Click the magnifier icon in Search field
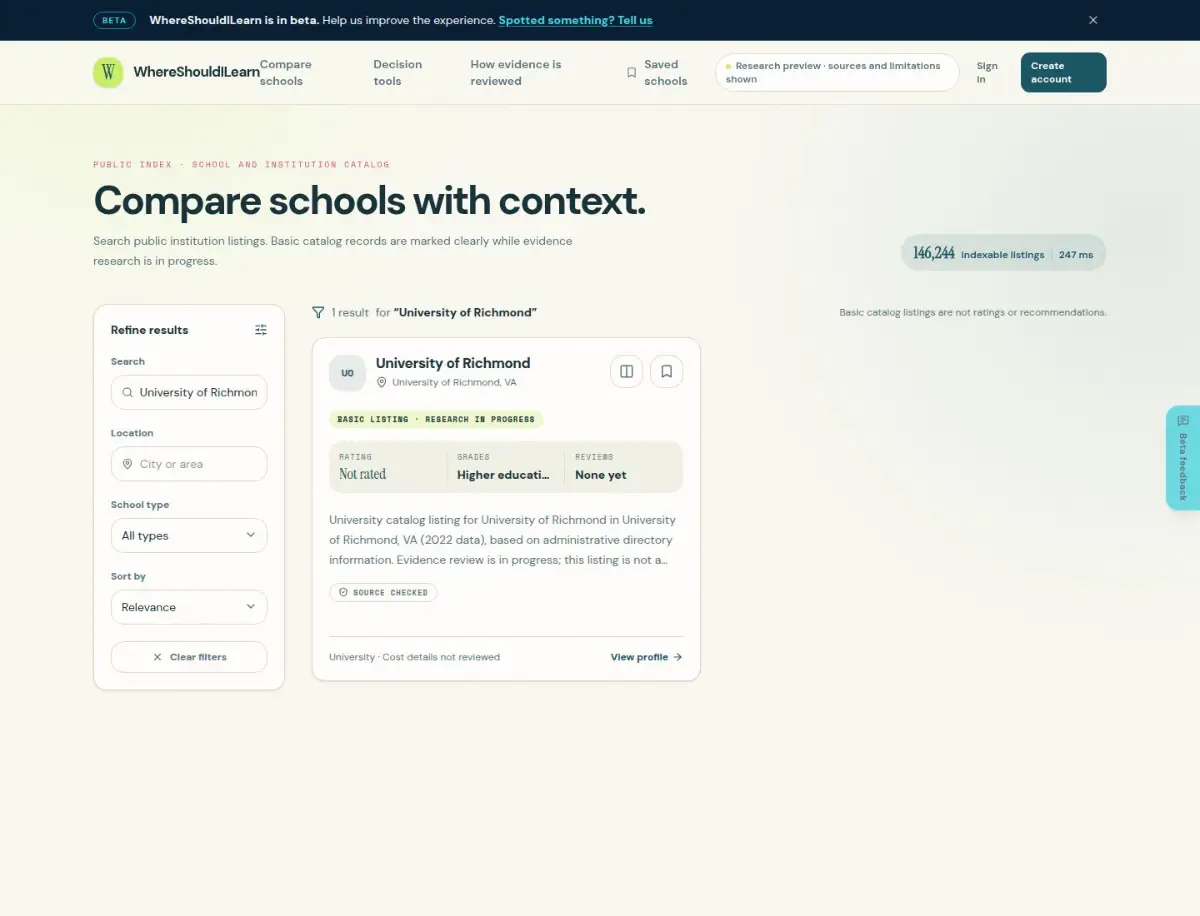The width and height of the screenshot is (1200, 916). [x=127, y=392]
